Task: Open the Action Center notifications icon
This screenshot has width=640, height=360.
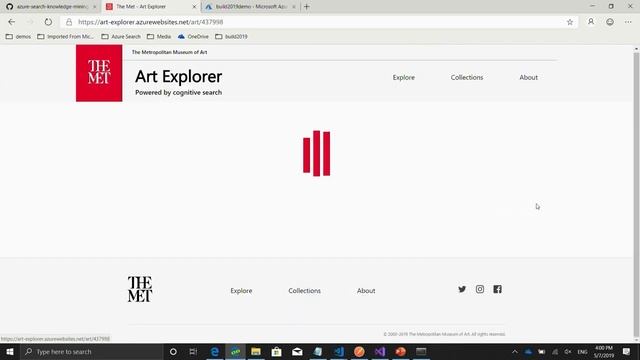Action: click(x=627, y=351)
